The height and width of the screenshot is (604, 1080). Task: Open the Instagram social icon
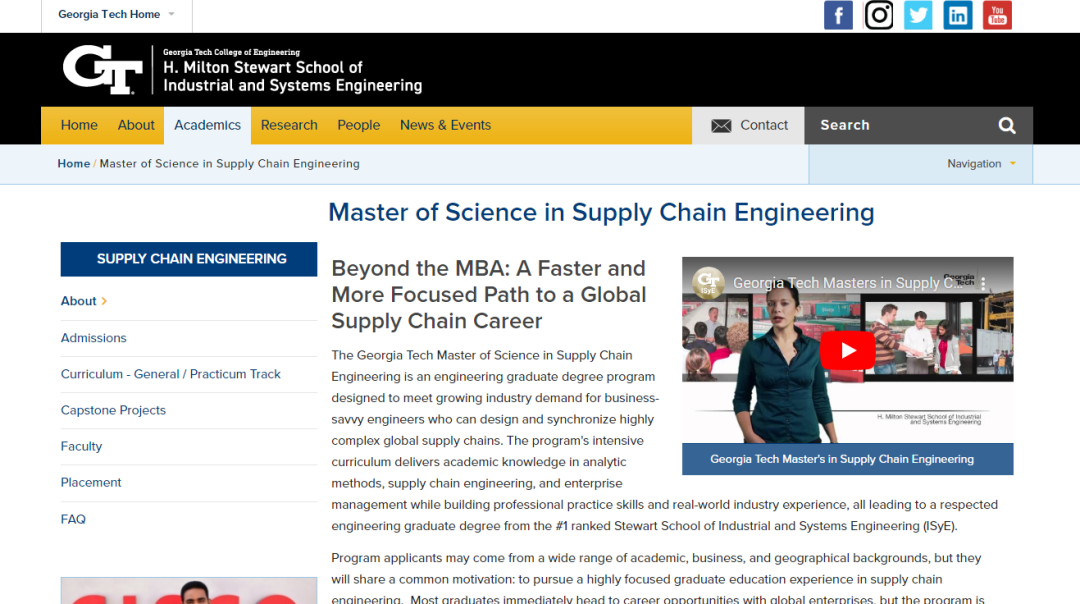point(878,15)
